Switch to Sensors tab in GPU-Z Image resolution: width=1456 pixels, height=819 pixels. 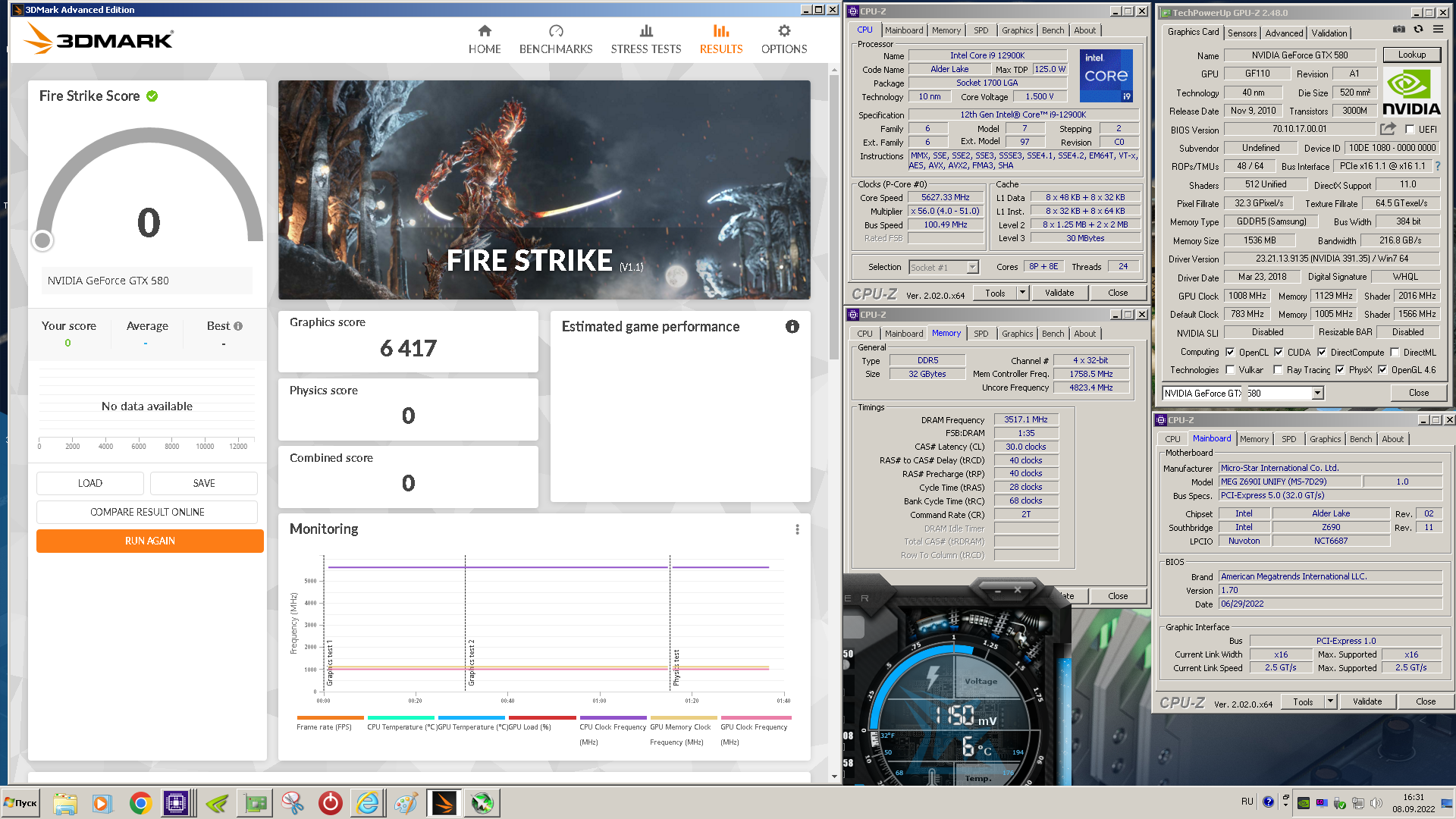point(1242,33)
